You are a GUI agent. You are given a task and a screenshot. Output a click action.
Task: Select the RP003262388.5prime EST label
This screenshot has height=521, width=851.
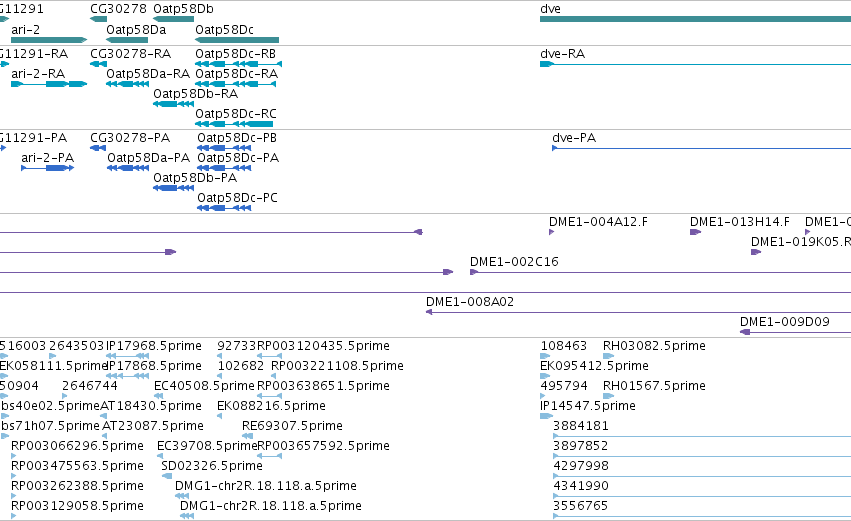click(x=77, y=486)
